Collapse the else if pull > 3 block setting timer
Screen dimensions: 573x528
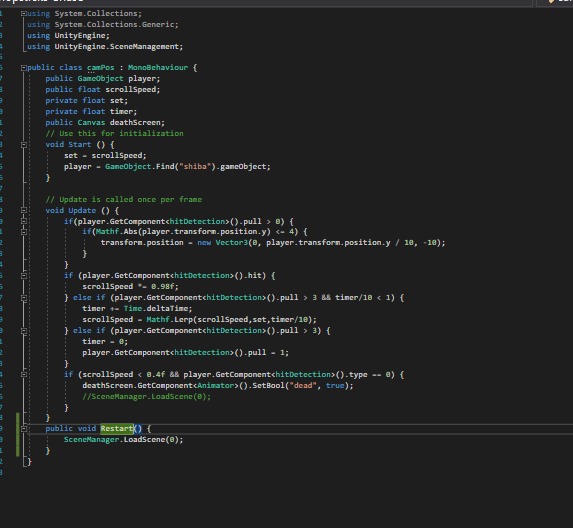pos(24,331)
